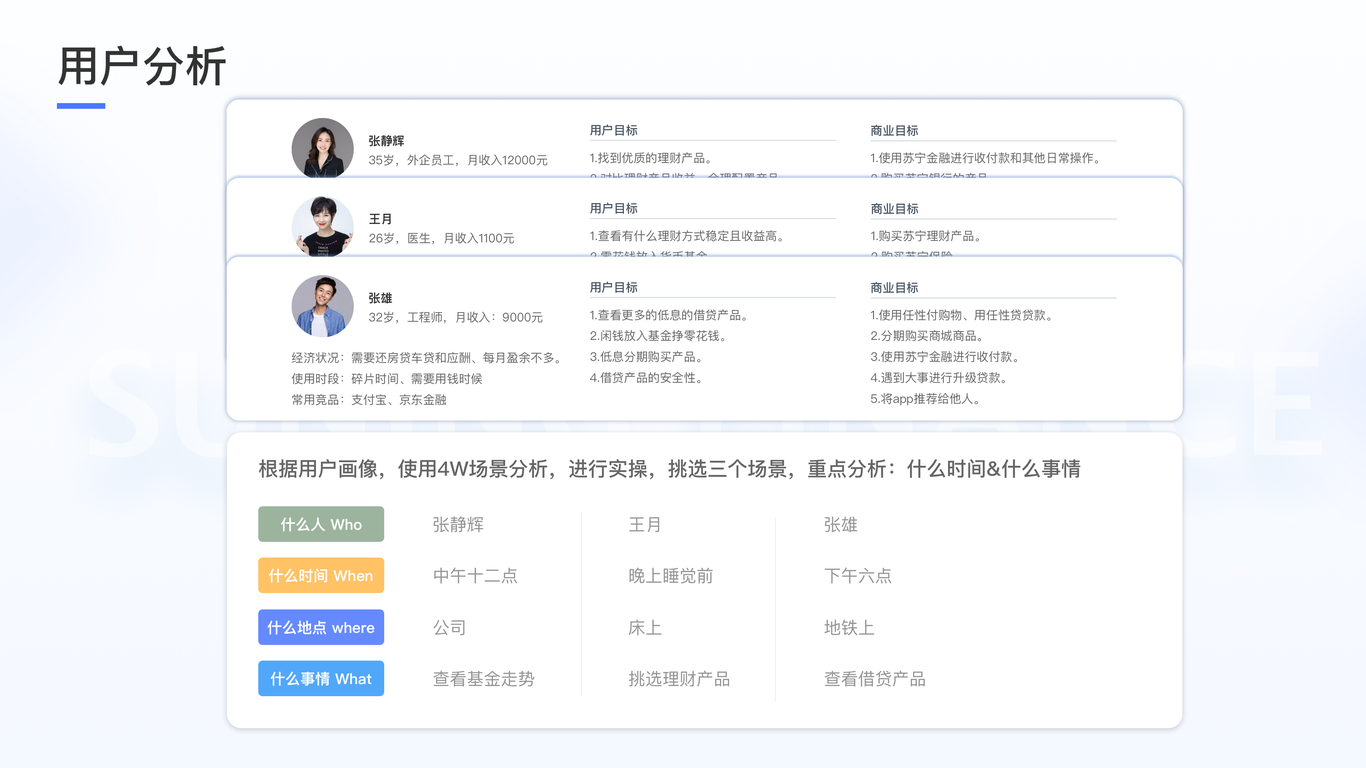1366x768 pixels.
Task: Click the line 4.借贷产品的安全性。
Action: (646, 378)
